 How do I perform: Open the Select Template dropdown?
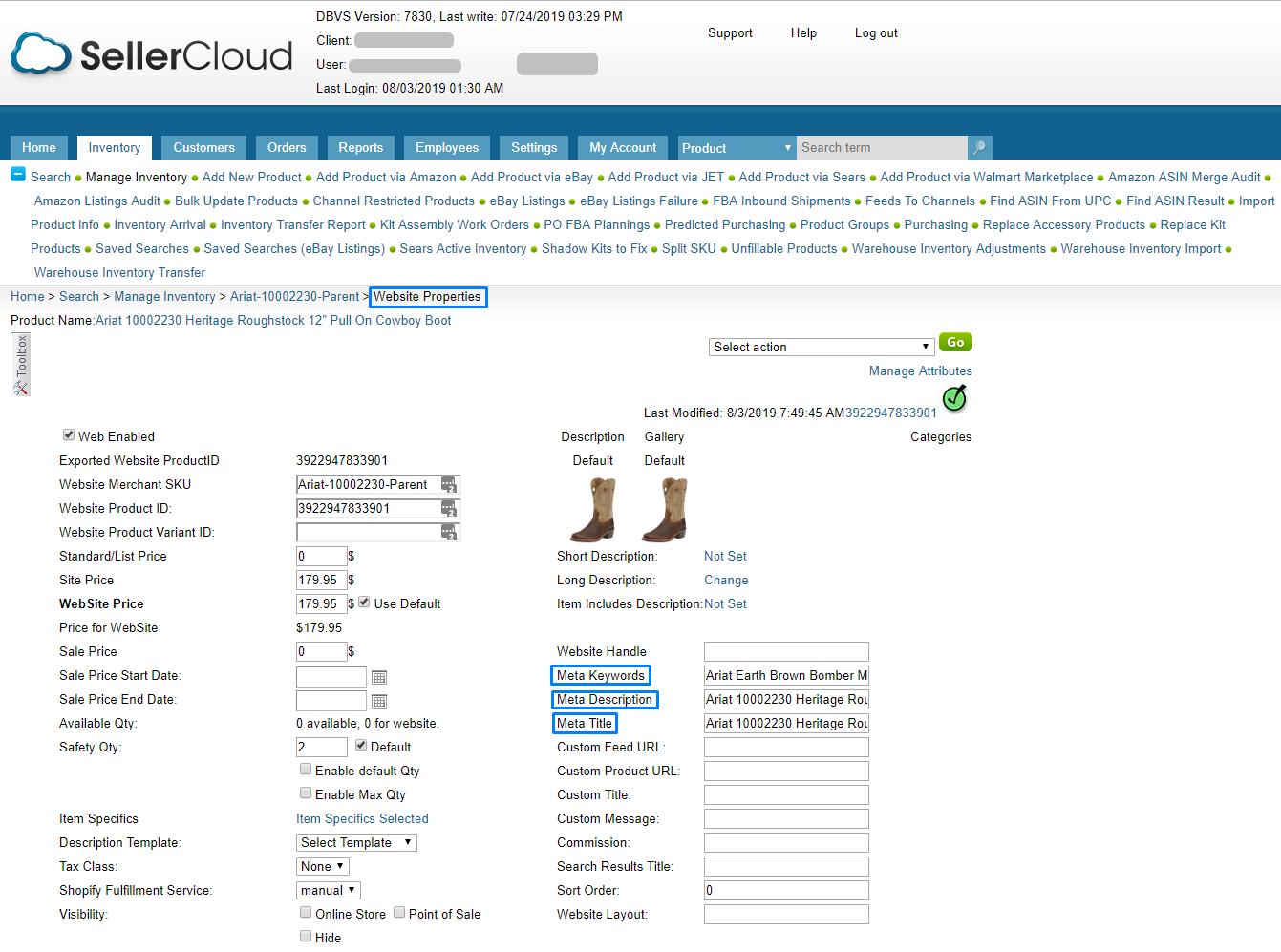pos(356,842)
